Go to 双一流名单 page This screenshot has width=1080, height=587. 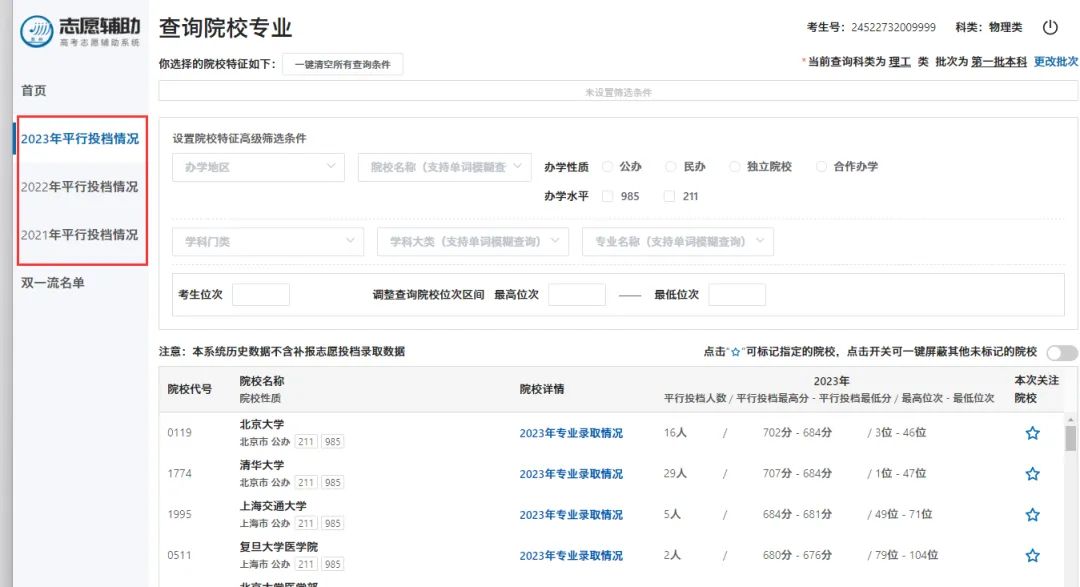point(53,283)
